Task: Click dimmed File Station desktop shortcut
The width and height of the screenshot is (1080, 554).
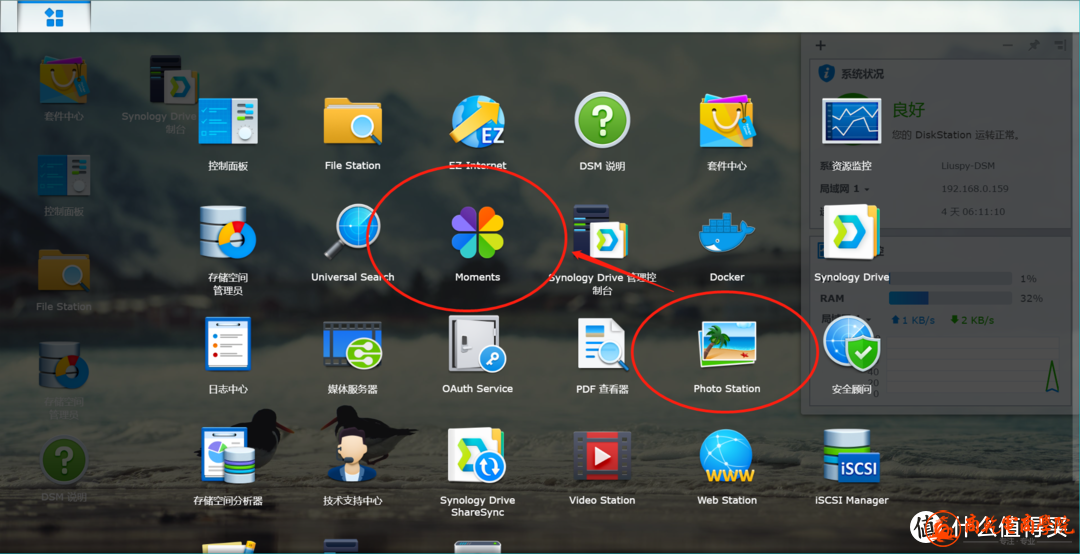Action: click(x=63, y=270)
